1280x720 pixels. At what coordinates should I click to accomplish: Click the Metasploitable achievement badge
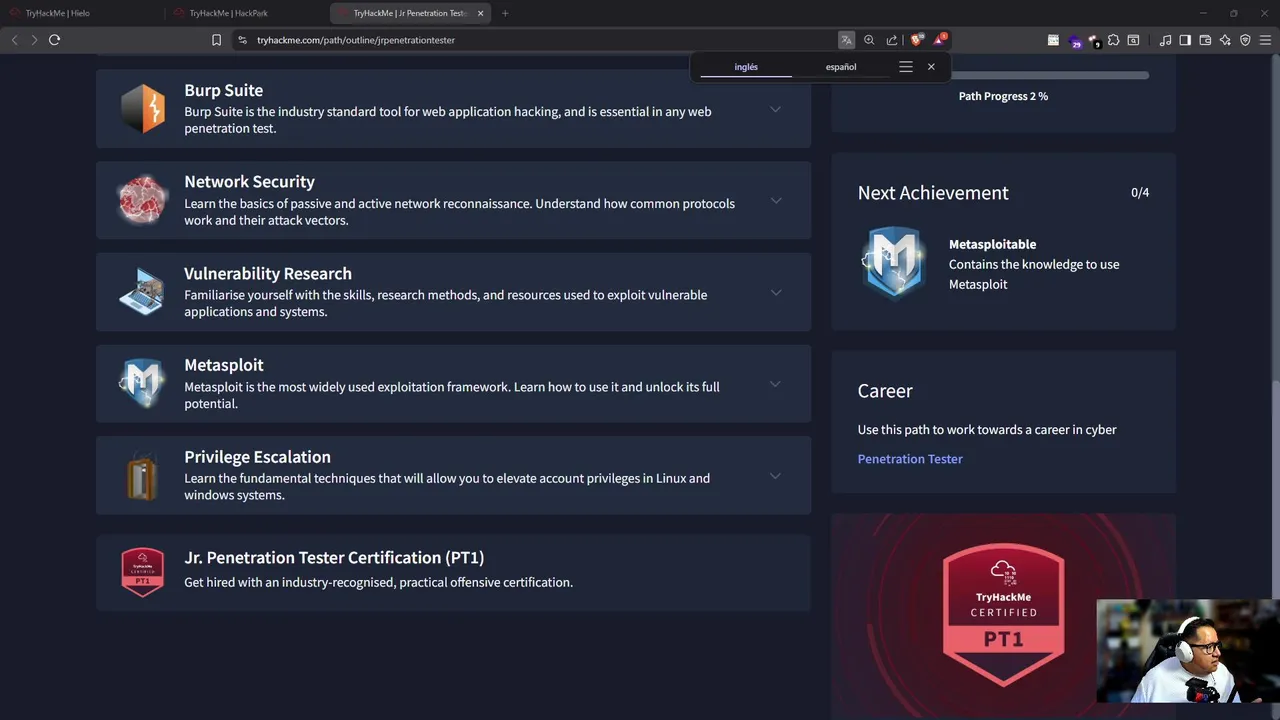coord(893,263)
